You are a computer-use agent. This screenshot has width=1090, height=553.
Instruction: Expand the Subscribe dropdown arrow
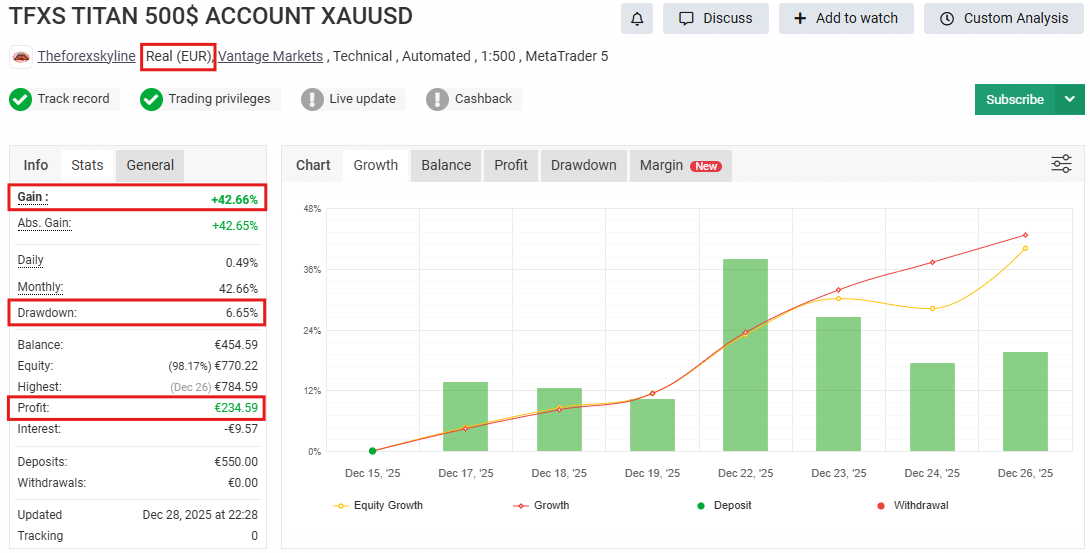coord(1071,99)
